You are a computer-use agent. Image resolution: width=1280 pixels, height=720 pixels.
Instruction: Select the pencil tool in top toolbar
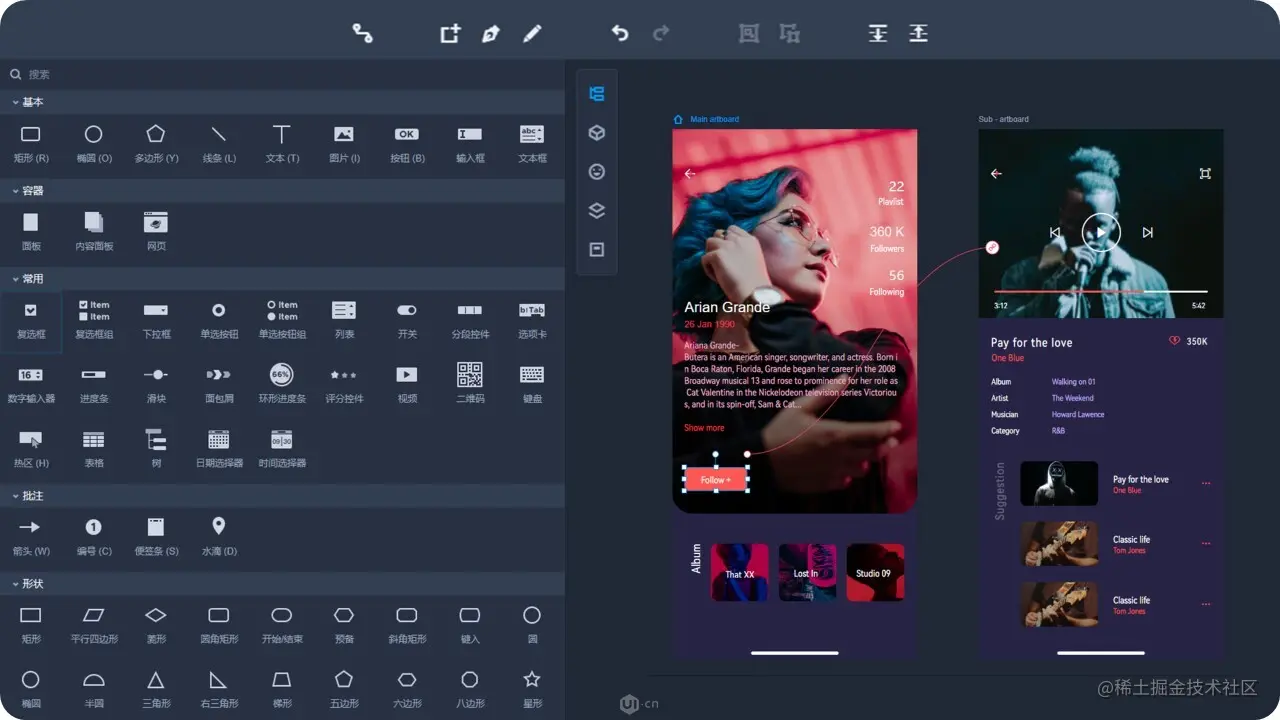coord(532,33)
